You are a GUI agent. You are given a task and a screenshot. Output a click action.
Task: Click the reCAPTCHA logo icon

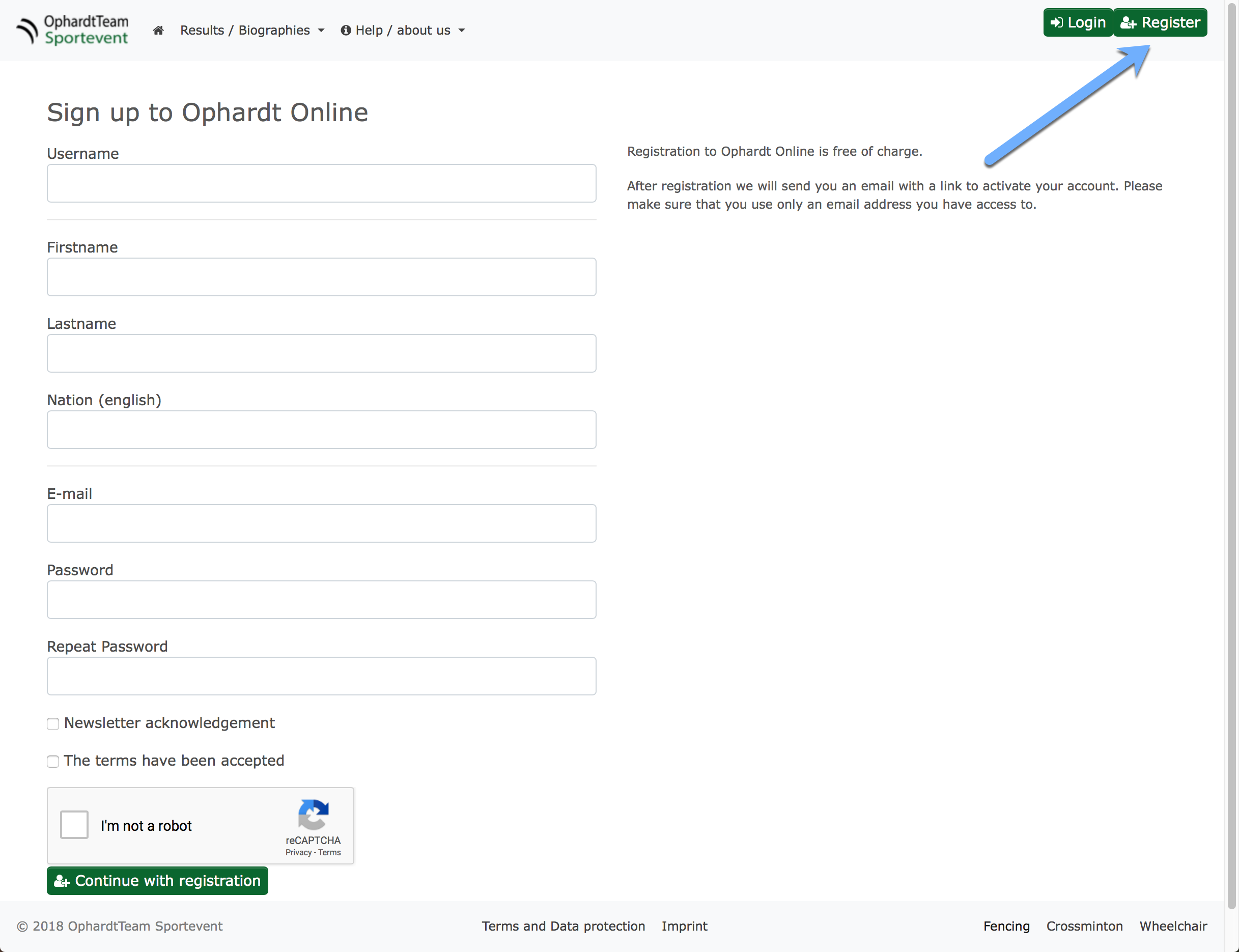(x=313, y=815)
